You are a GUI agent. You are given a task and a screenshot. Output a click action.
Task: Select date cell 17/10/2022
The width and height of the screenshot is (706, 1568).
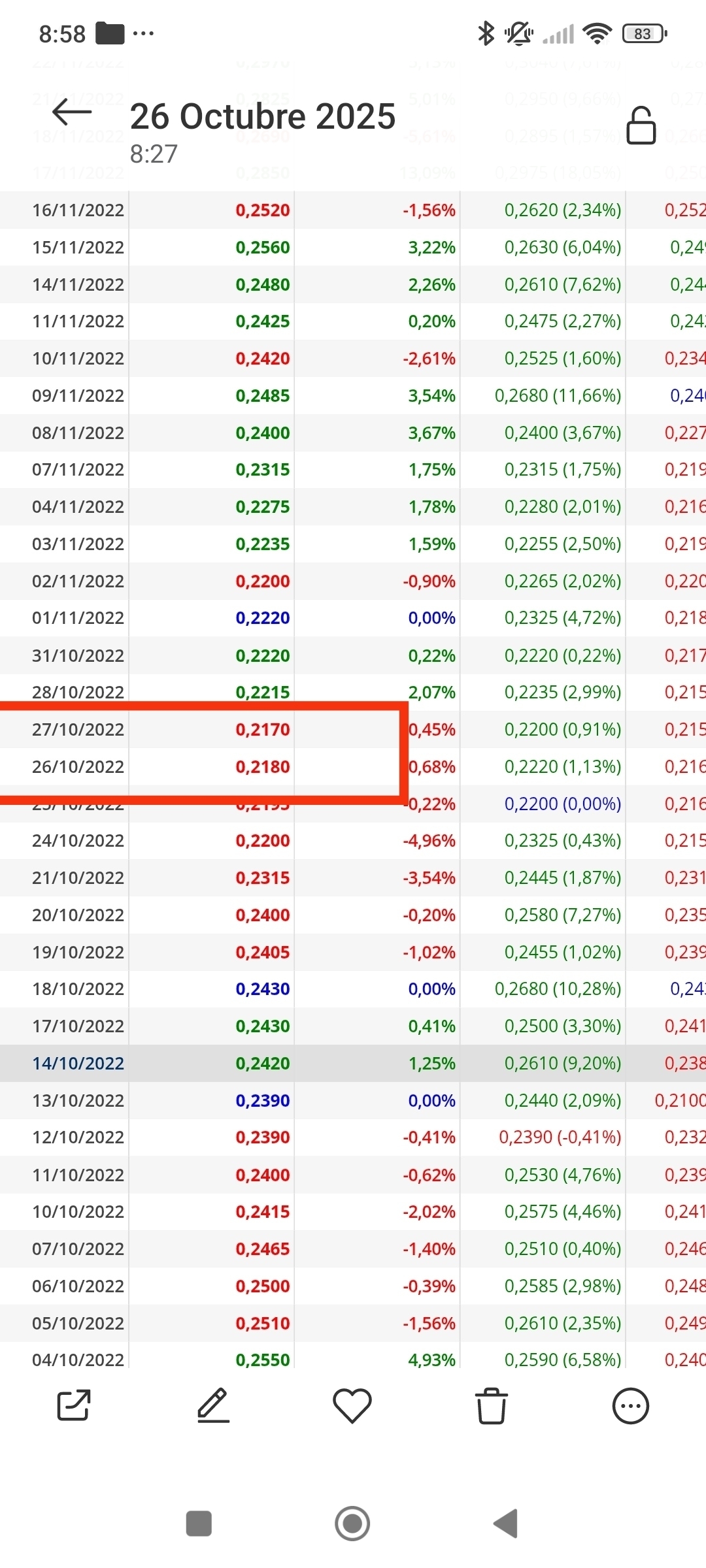[x=78, y=1026]
